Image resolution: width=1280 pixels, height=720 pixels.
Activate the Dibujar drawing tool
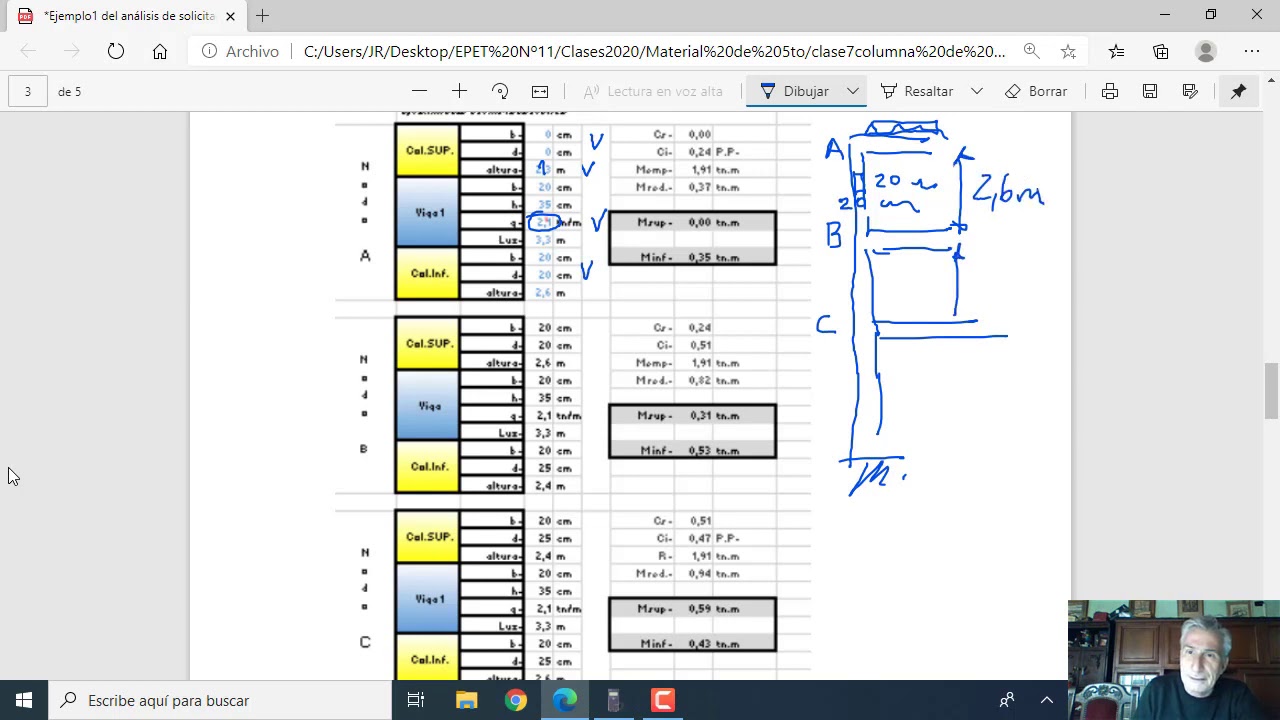[x=794, y=91]
